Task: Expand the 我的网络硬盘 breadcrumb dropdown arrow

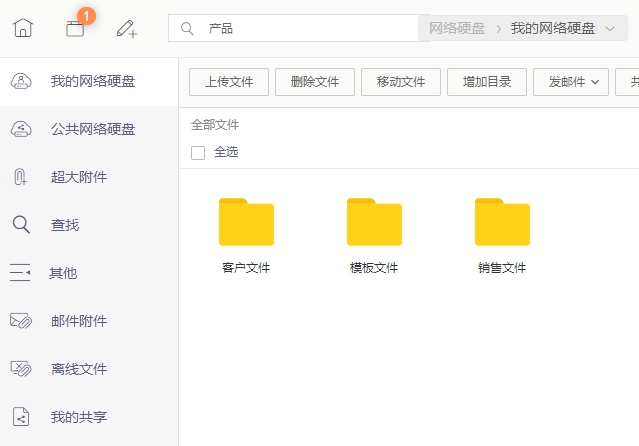Action: [x=611, y=29]
